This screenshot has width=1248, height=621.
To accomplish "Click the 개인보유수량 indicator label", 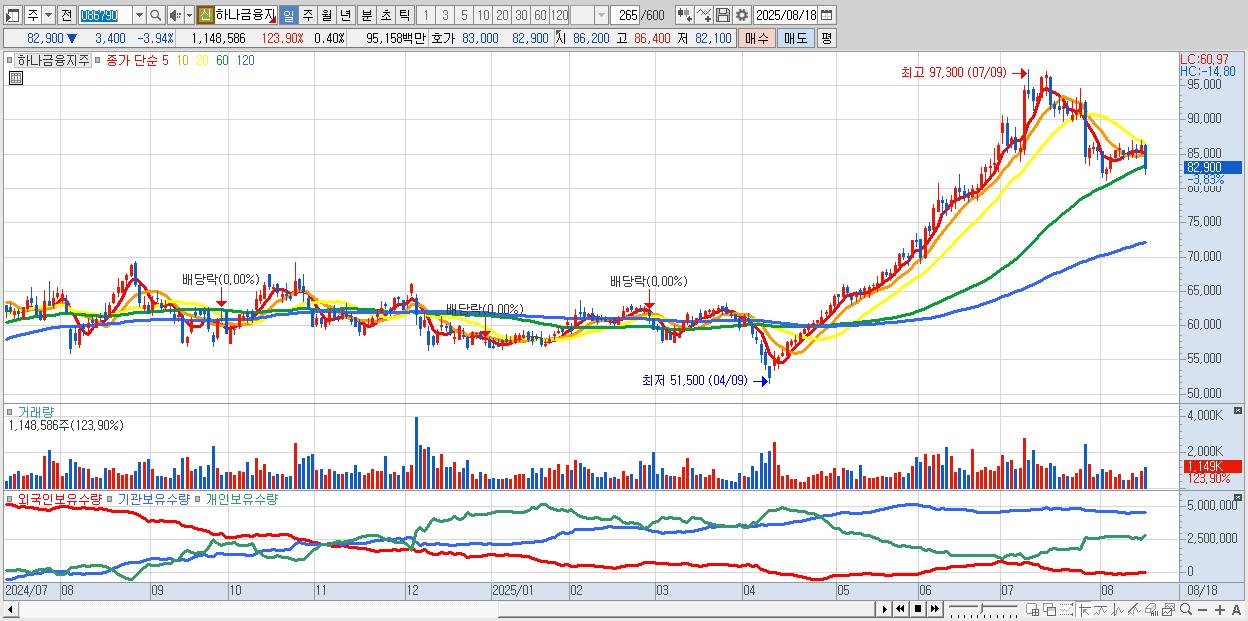I will pyautogui.click(x=241, y=498).
